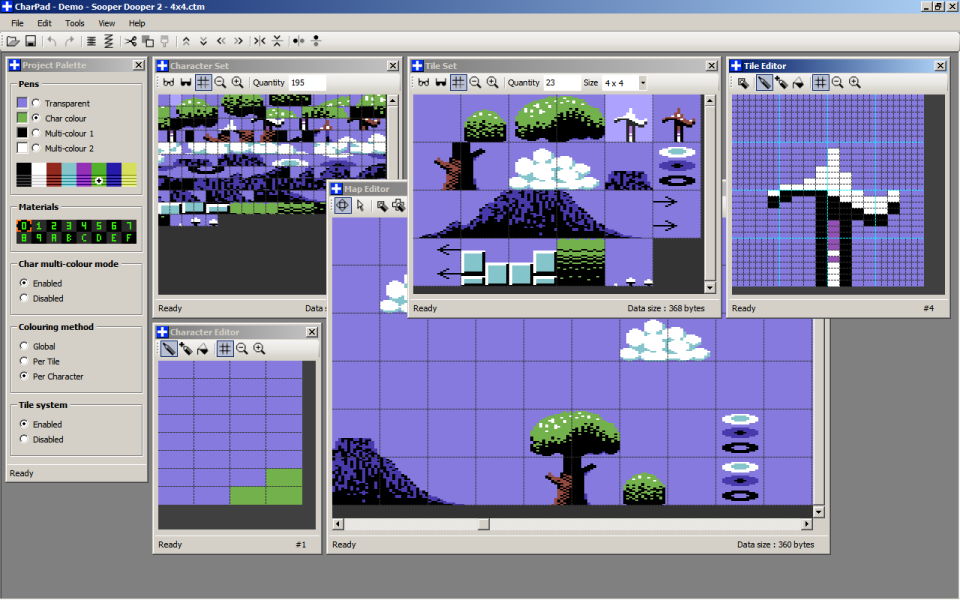Click the Paste brush icon in main toolbar

[x=165, y=41]
